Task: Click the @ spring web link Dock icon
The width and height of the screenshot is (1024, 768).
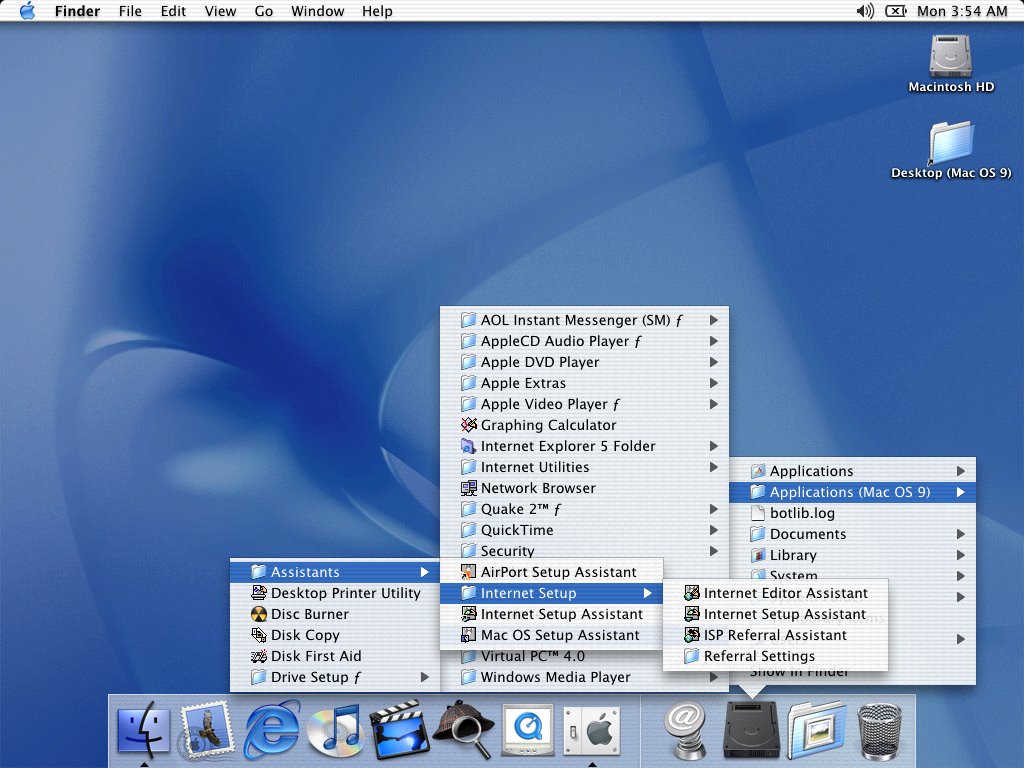Action: 685,729
